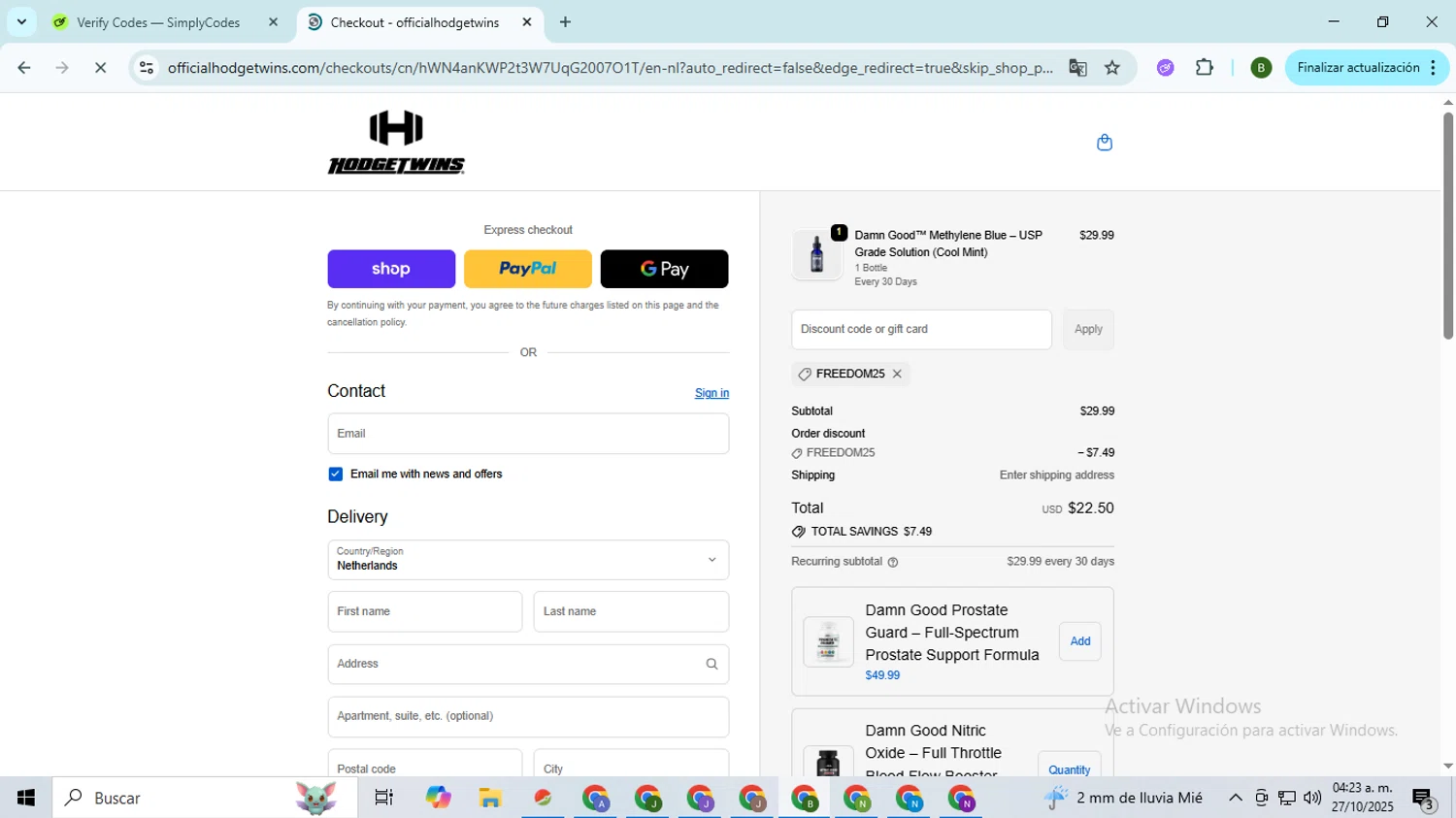This screenshot has width=1456, height=818.
Task: Click the purple extension icon in toolbar
Action: (x=1166, y=68)
